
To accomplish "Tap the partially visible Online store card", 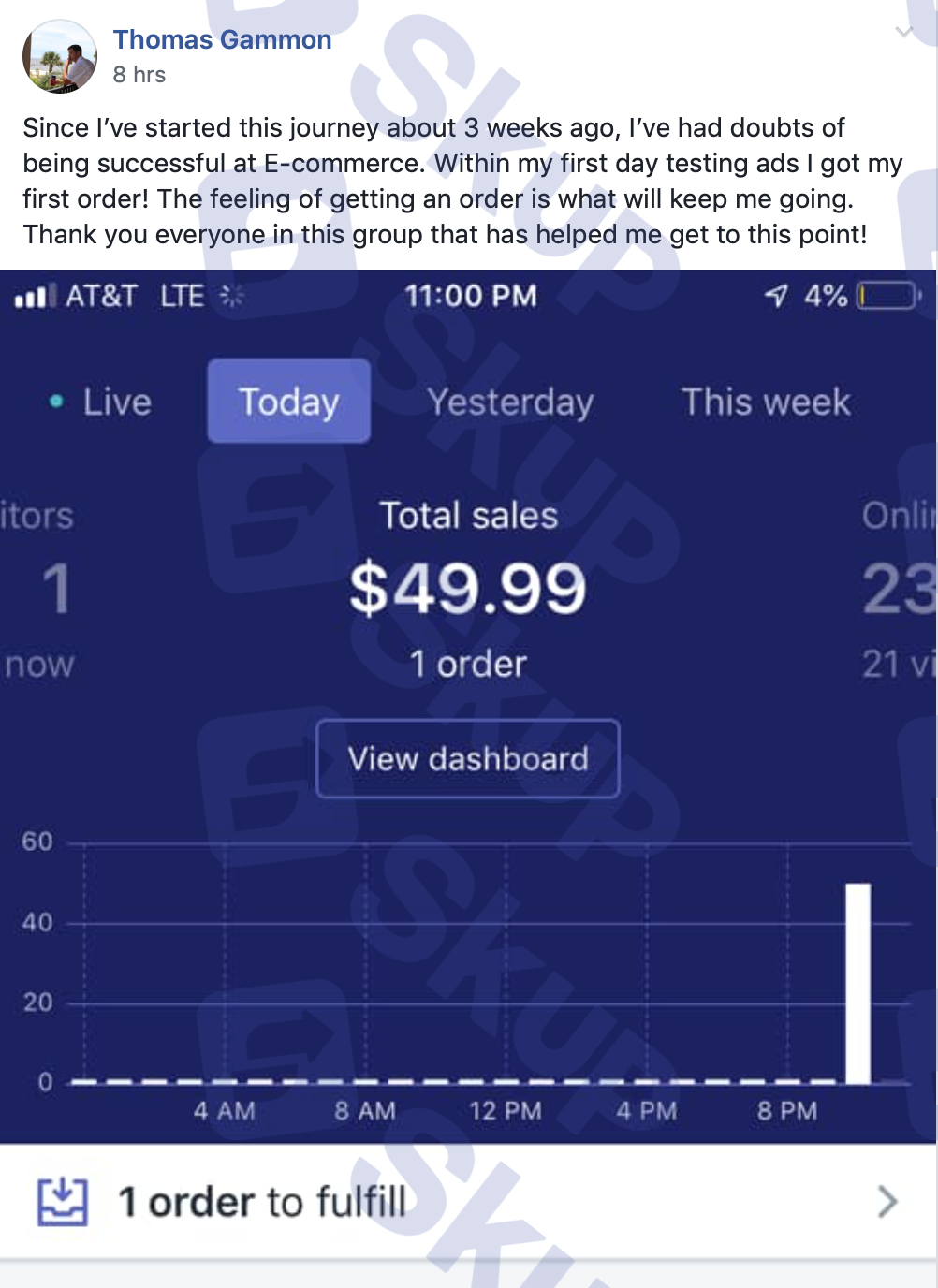I will (x=899, y=589).
